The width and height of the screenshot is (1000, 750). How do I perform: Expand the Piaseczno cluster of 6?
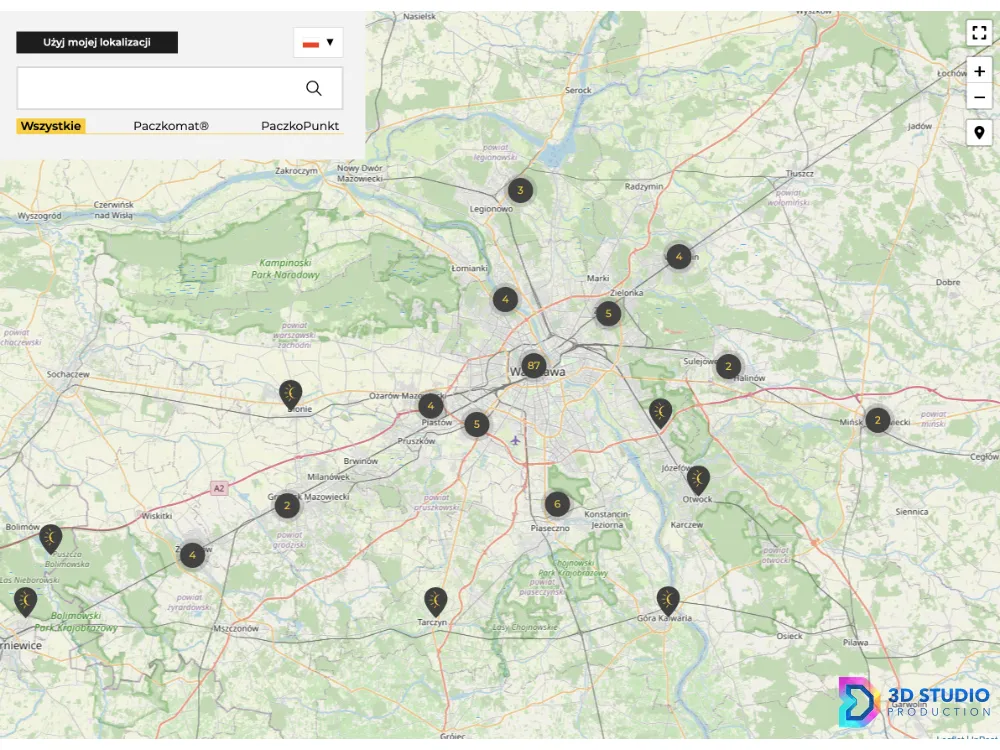click(557, 505)
